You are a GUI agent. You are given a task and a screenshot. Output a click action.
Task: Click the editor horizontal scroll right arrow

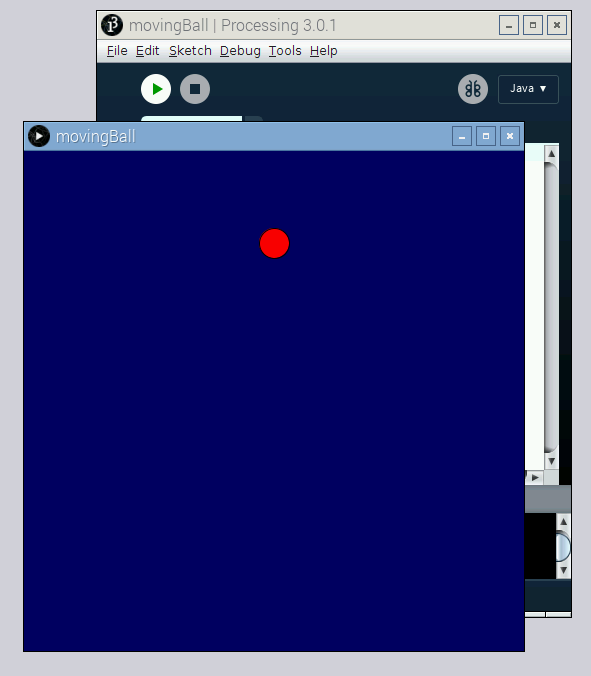click(535, 477)
